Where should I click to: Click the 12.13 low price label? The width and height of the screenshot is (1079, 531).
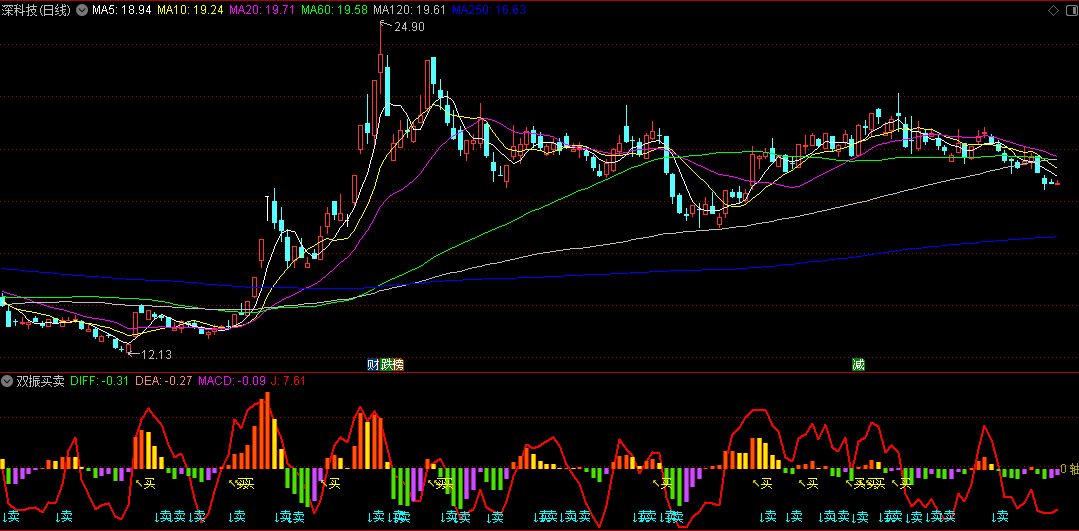pyautogui.click(x=156, y=355)
